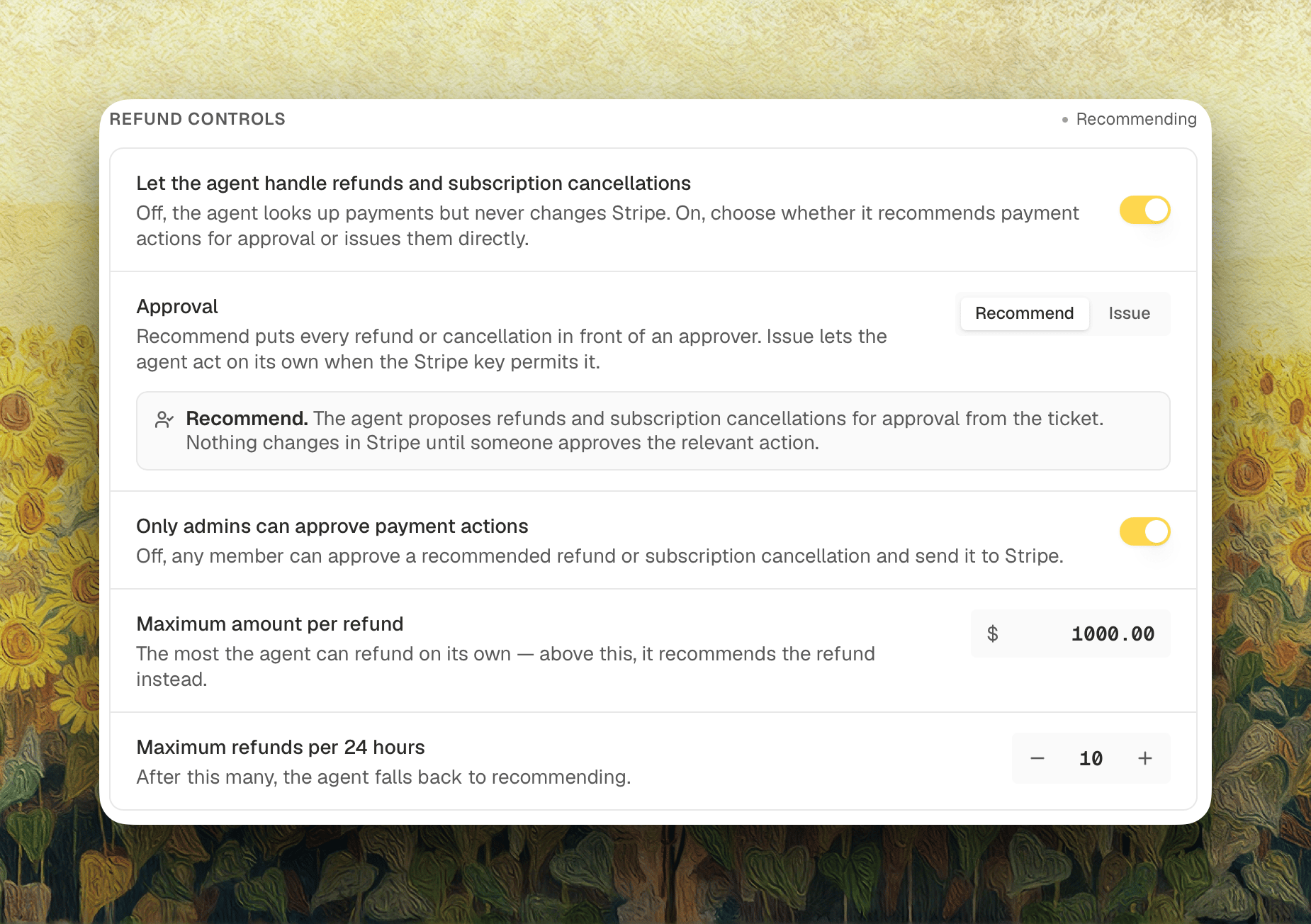This screenshot has height=924, width=1311.
Task: Decrease maximum refunds per 24 hours
Action: [x=1037, y=758]
